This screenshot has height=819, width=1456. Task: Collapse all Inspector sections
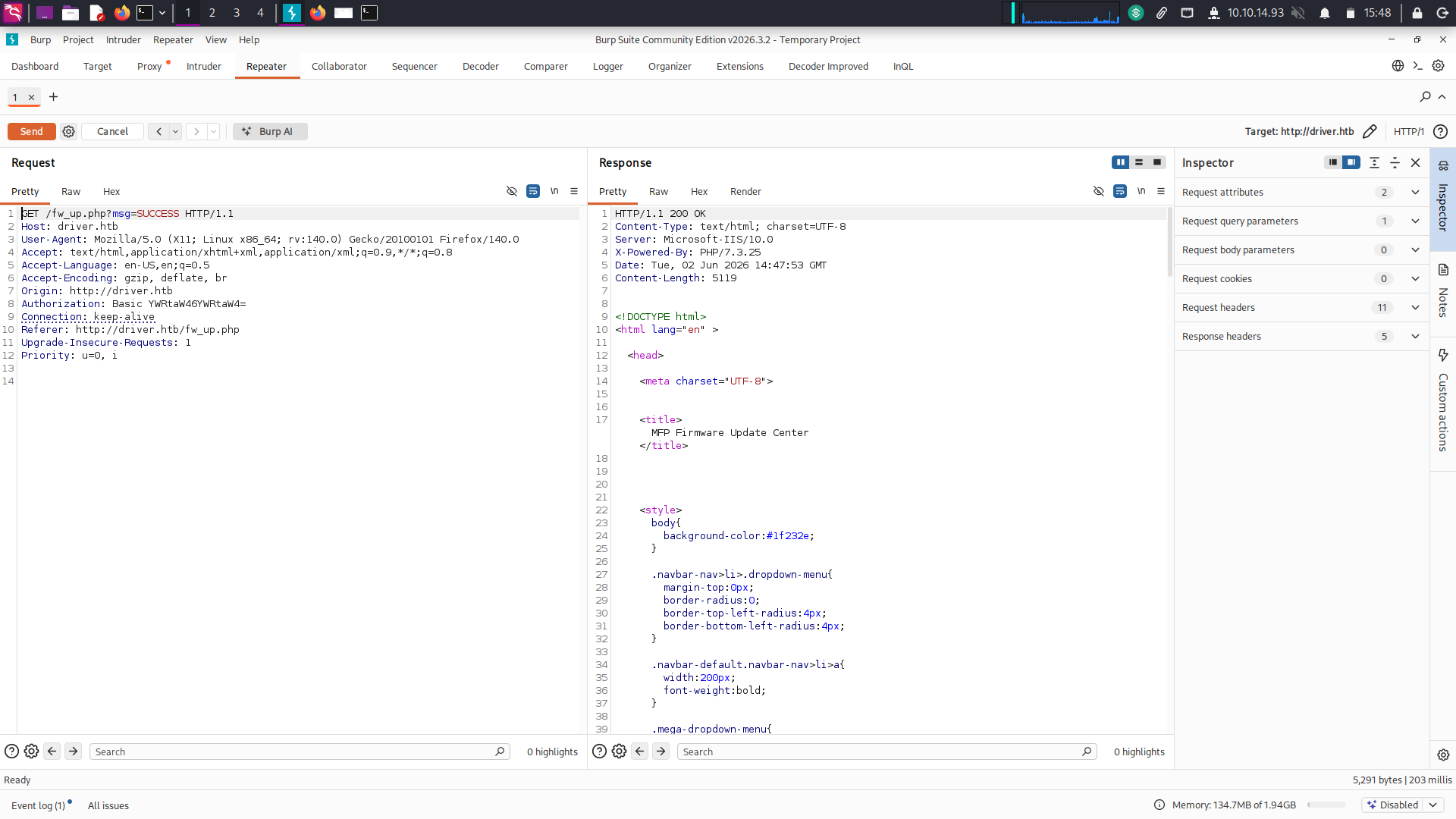click(1395, 162)
